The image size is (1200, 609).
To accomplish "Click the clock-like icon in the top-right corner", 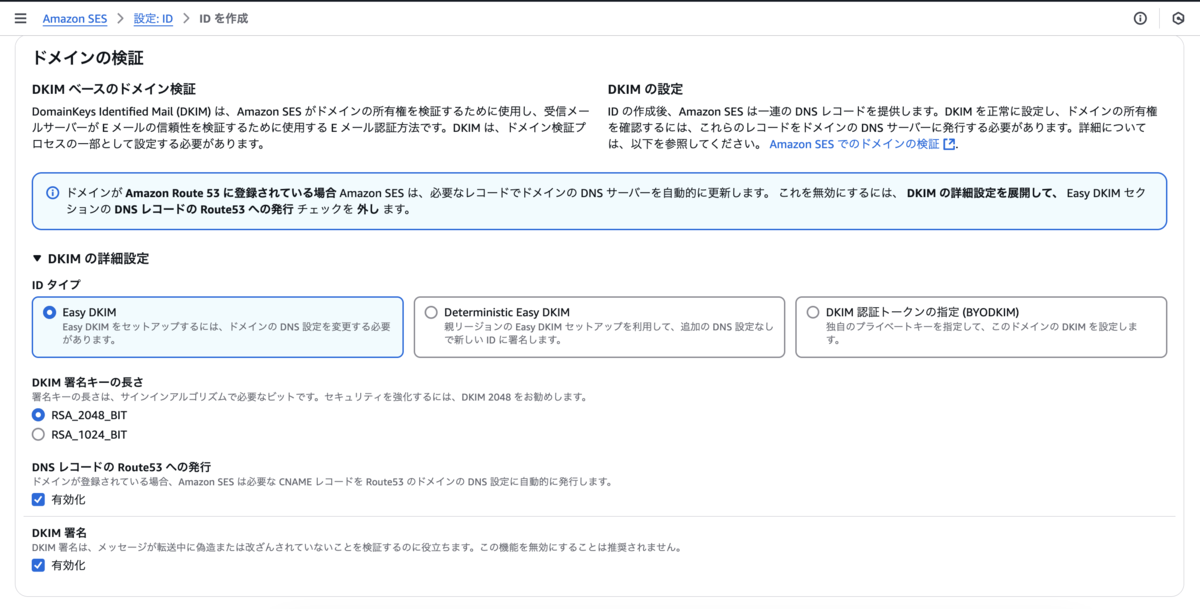I will pyautogui.click(x=1178, y=18).
